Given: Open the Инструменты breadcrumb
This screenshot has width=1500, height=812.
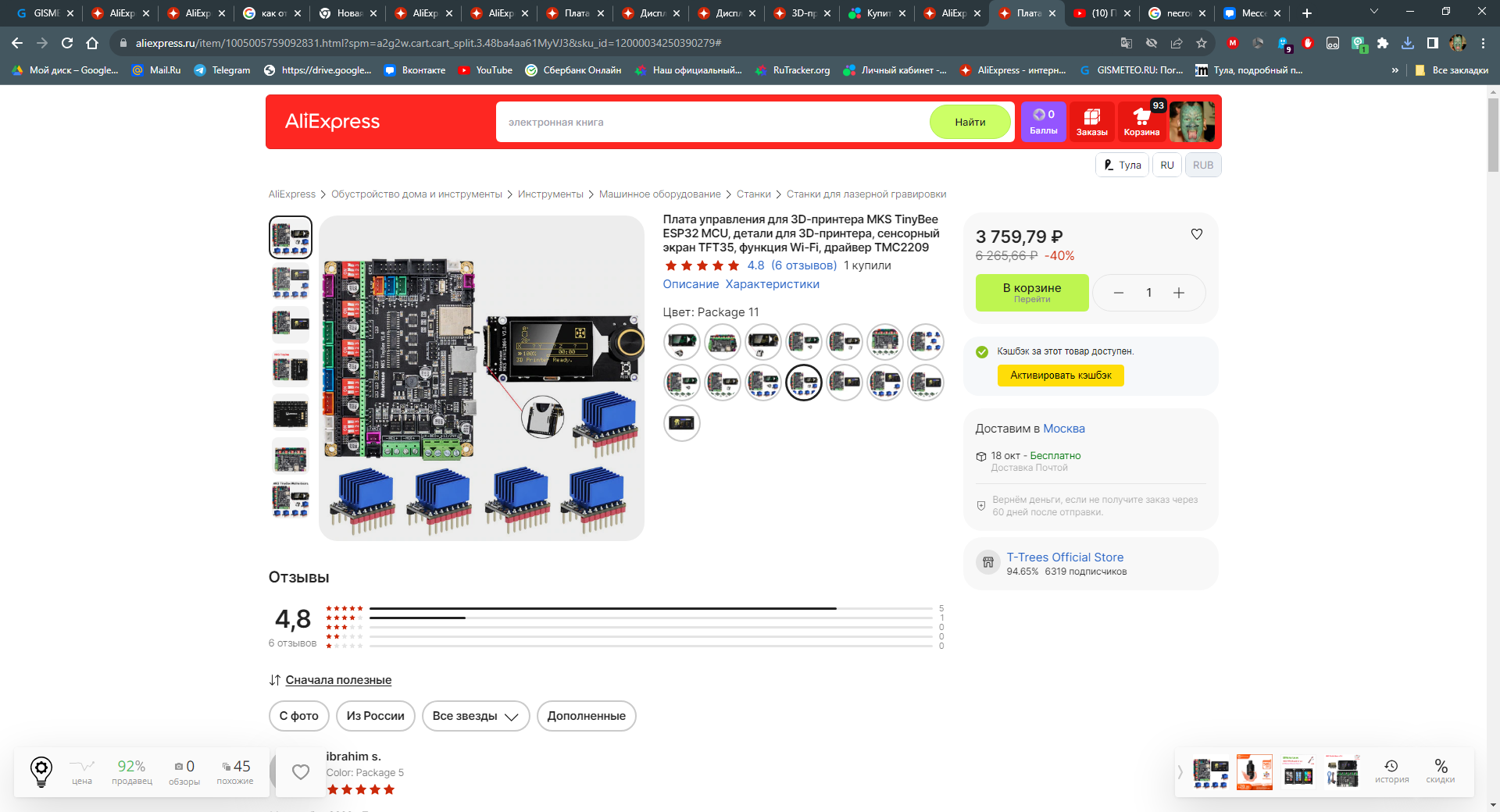Looking at the screenshot, I should (550, 194).
